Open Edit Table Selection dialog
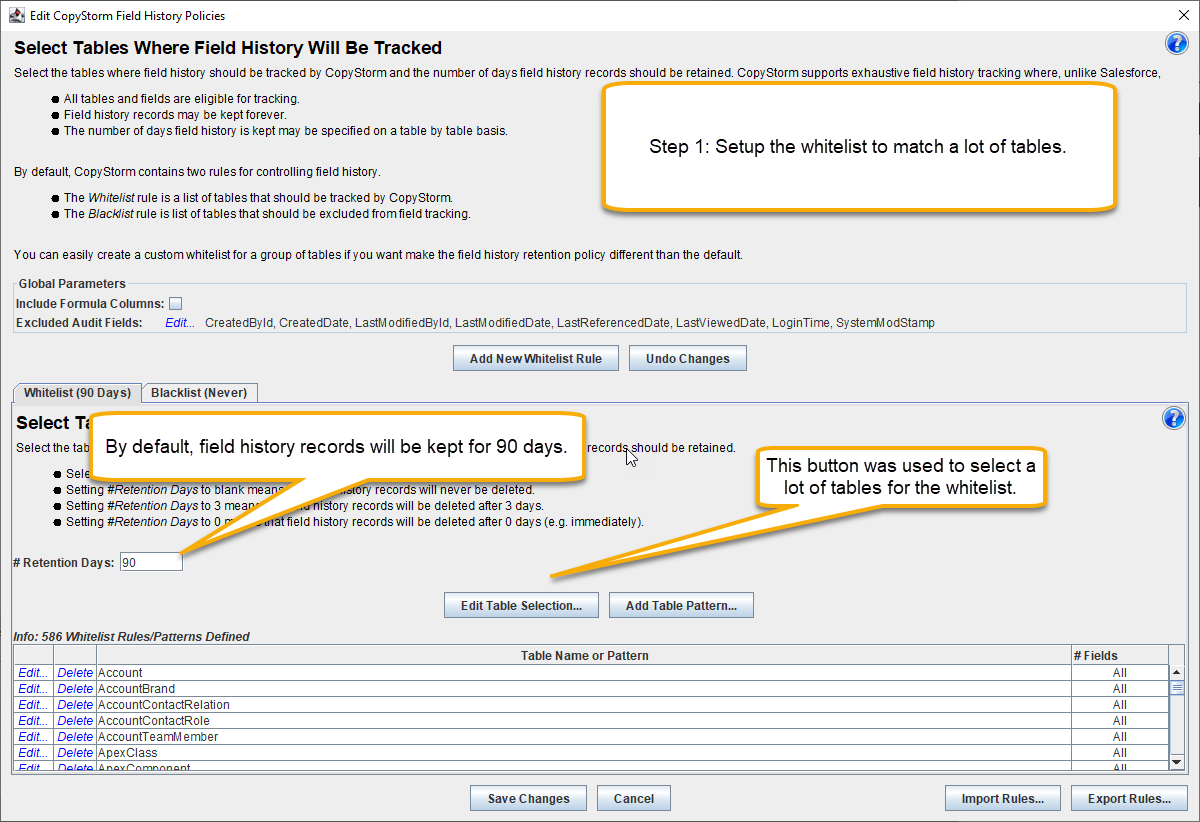This screenshot has height=822, width=1200. (521, 605)
